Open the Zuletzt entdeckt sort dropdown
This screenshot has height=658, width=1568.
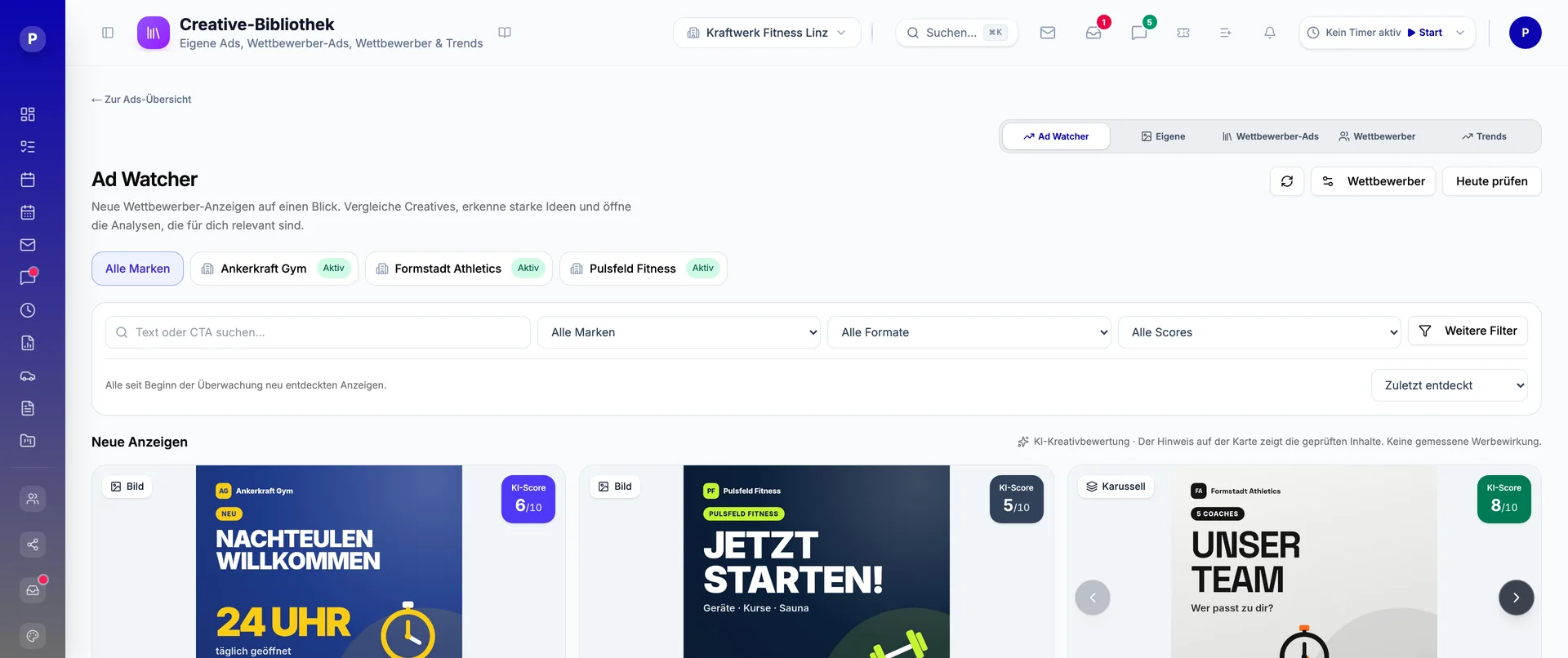pos(1450,385)
